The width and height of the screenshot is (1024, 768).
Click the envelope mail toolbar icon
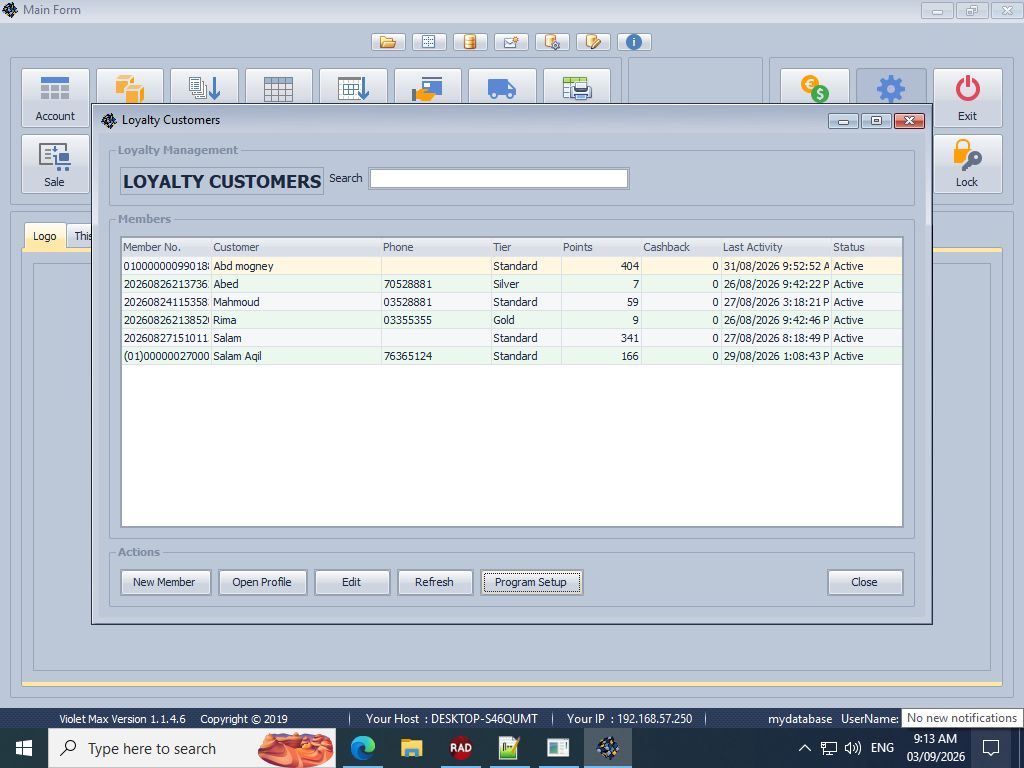coord(511,42)
